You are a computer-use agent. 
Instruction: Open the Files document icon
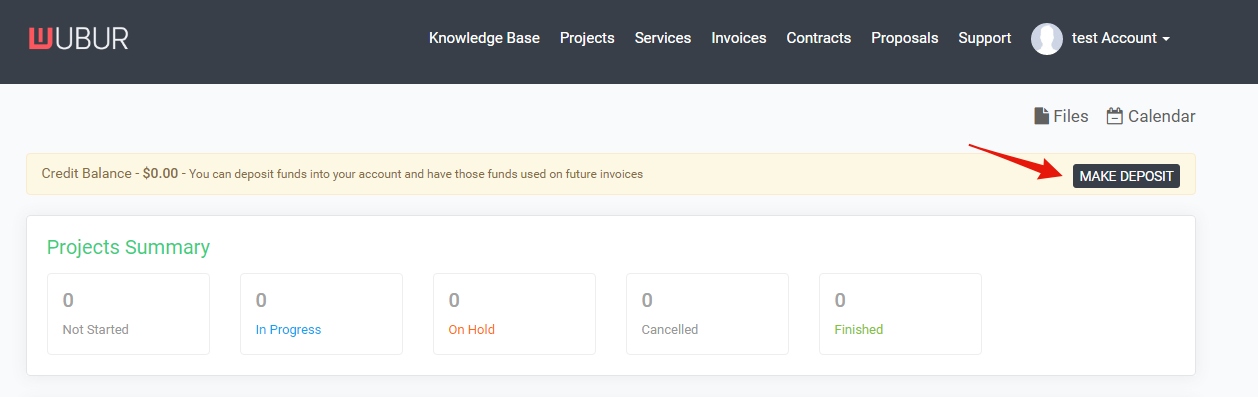(x=1041, y=116)
